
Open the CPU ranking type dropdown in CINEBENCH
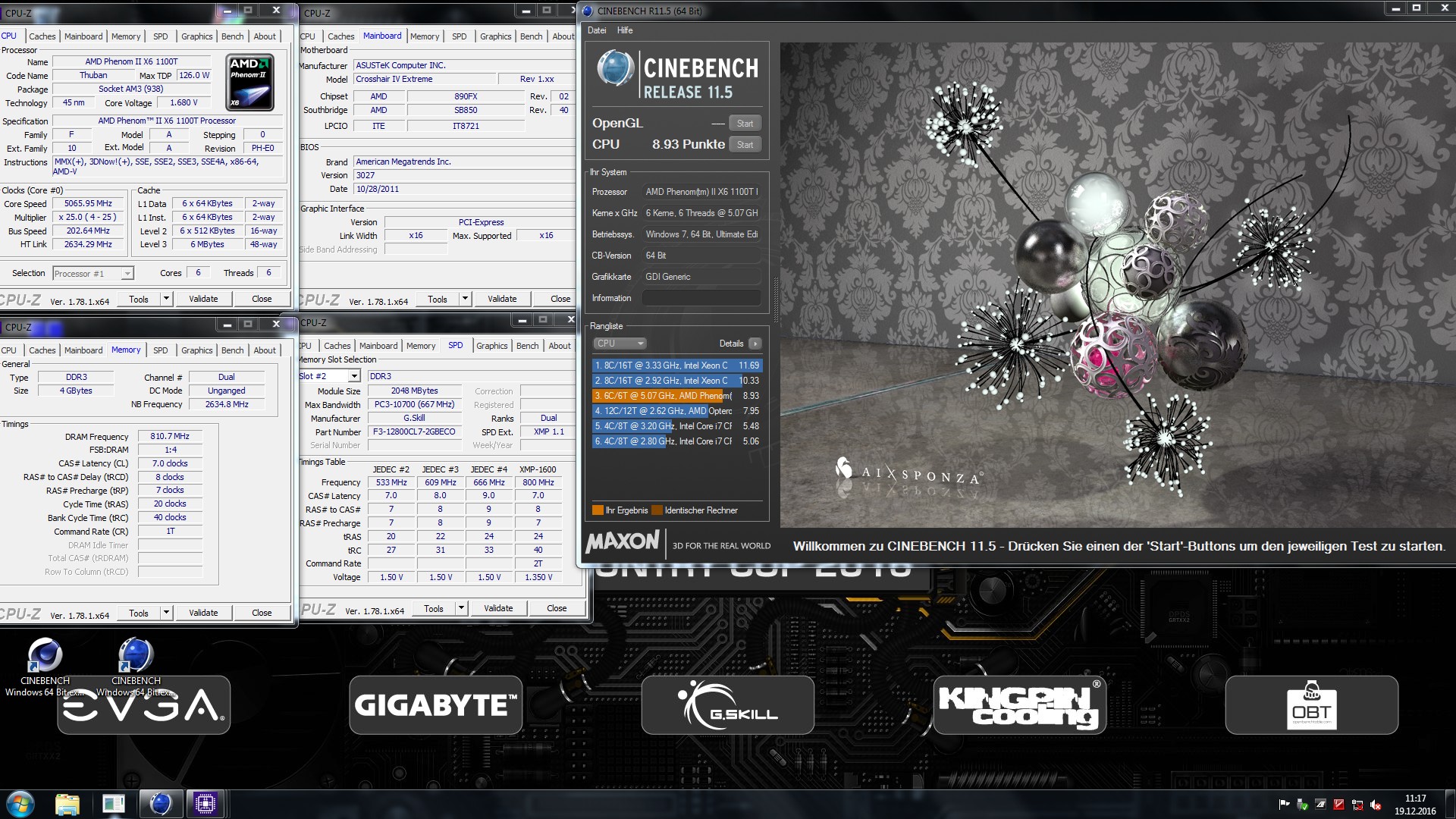pos(620,344)
